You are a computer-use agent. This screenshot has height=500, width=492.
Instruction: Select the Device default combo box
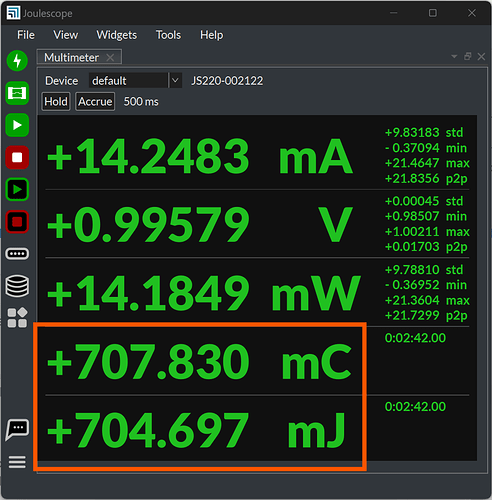click(135, 81)
